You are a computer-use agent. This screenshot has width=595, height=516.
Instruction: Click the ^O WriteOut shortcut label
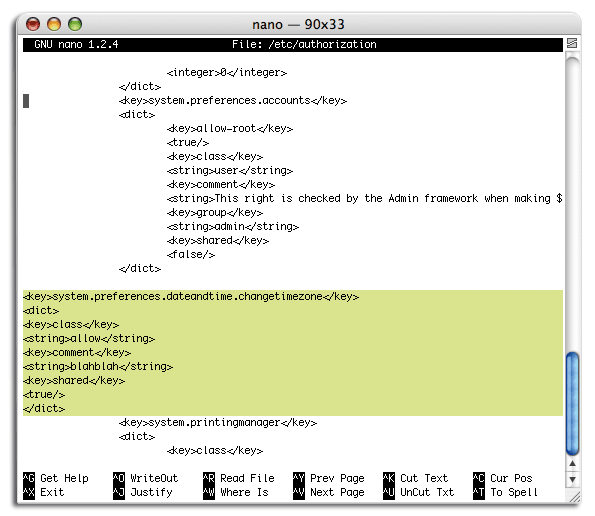tap(146, 478)
